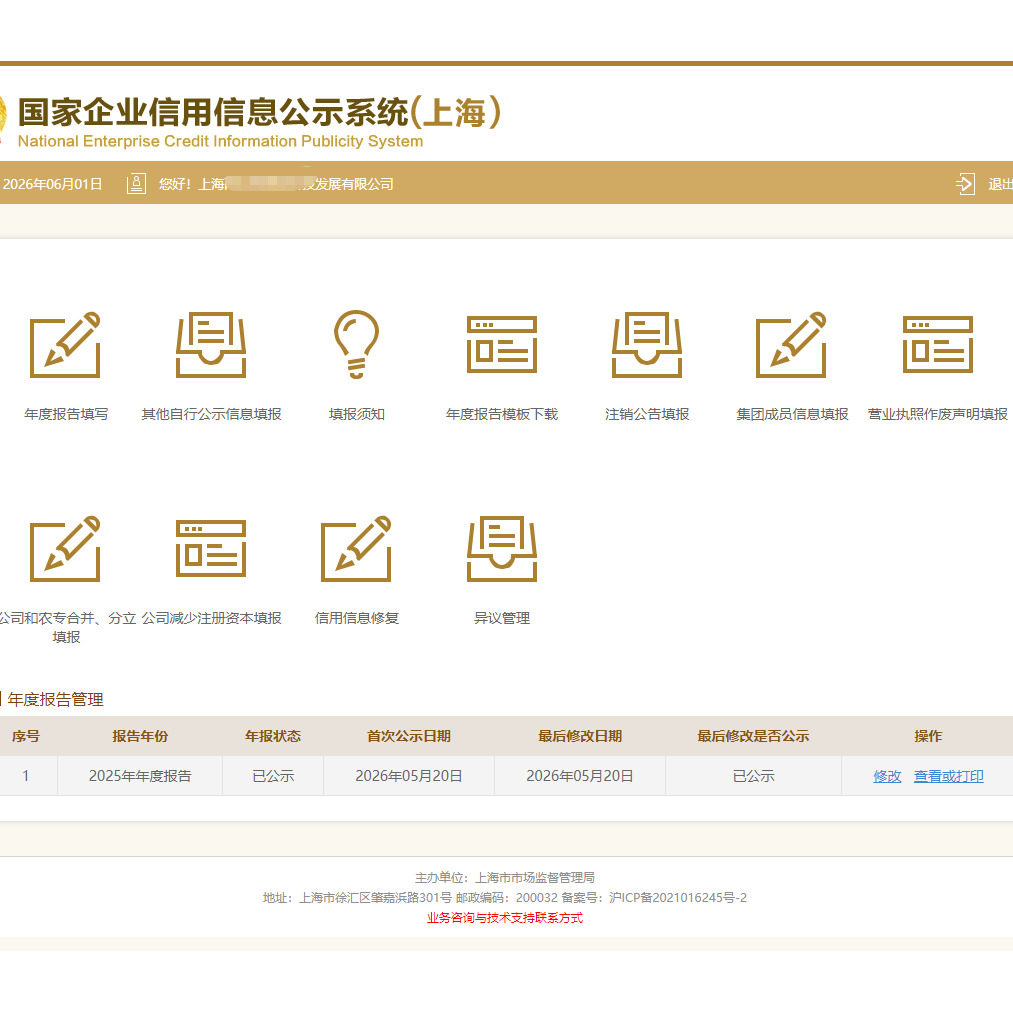Click the 信用信息修复 label
Image resolution: width=1013 pixels, height=1013 pixels.
point(357,618)
